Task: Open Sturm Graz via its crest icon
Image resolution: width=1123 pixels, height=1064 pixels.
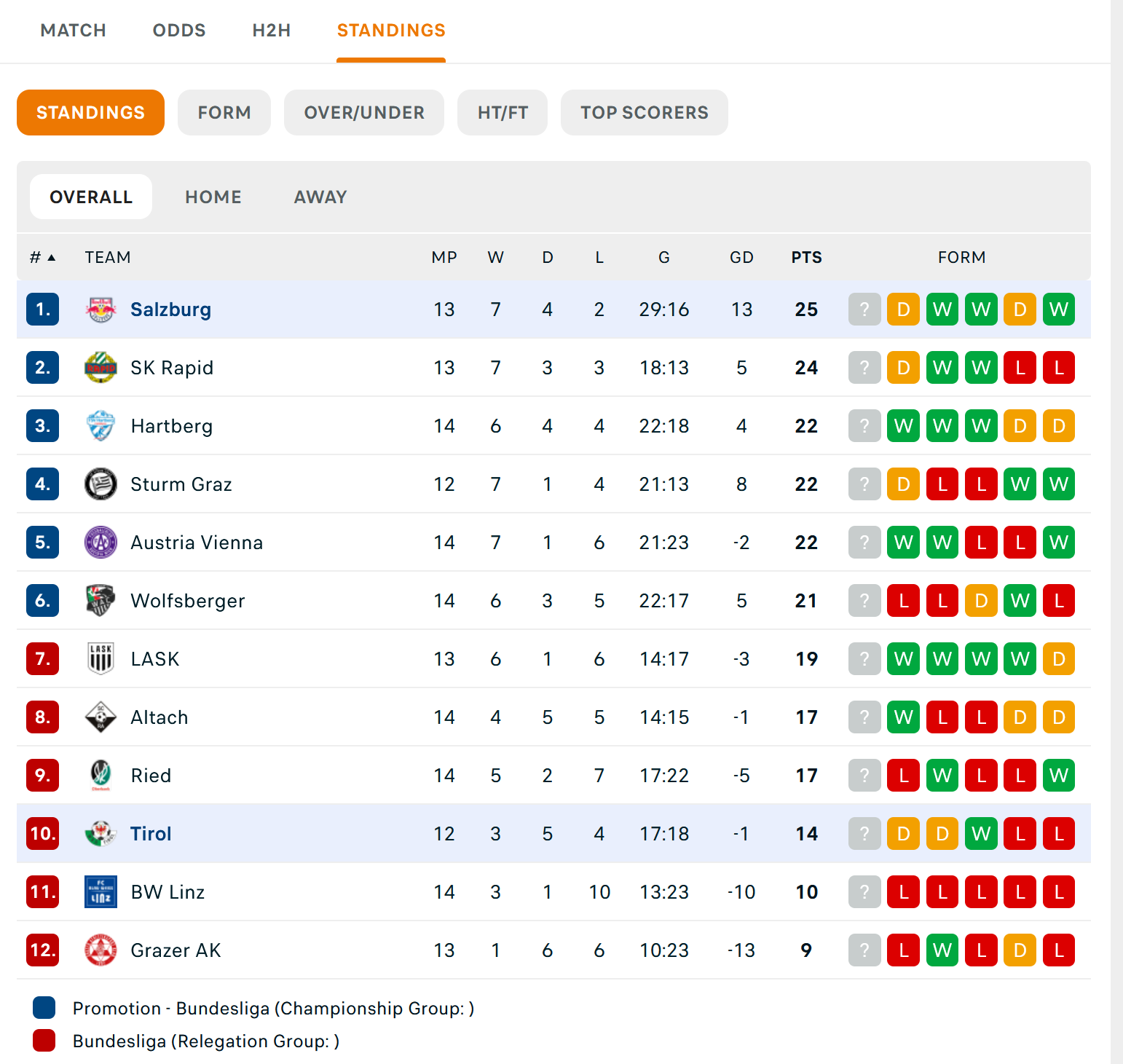Action: 101,484
